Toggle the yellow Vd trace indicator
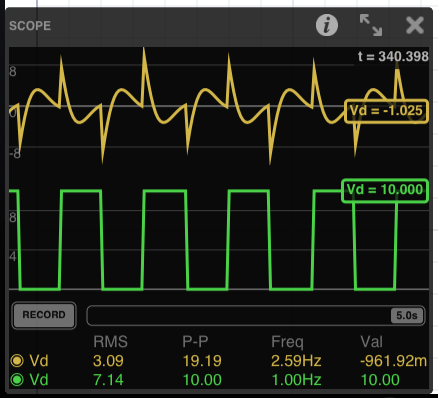Screen dimensions: 438x398 [x=17, y=361]
